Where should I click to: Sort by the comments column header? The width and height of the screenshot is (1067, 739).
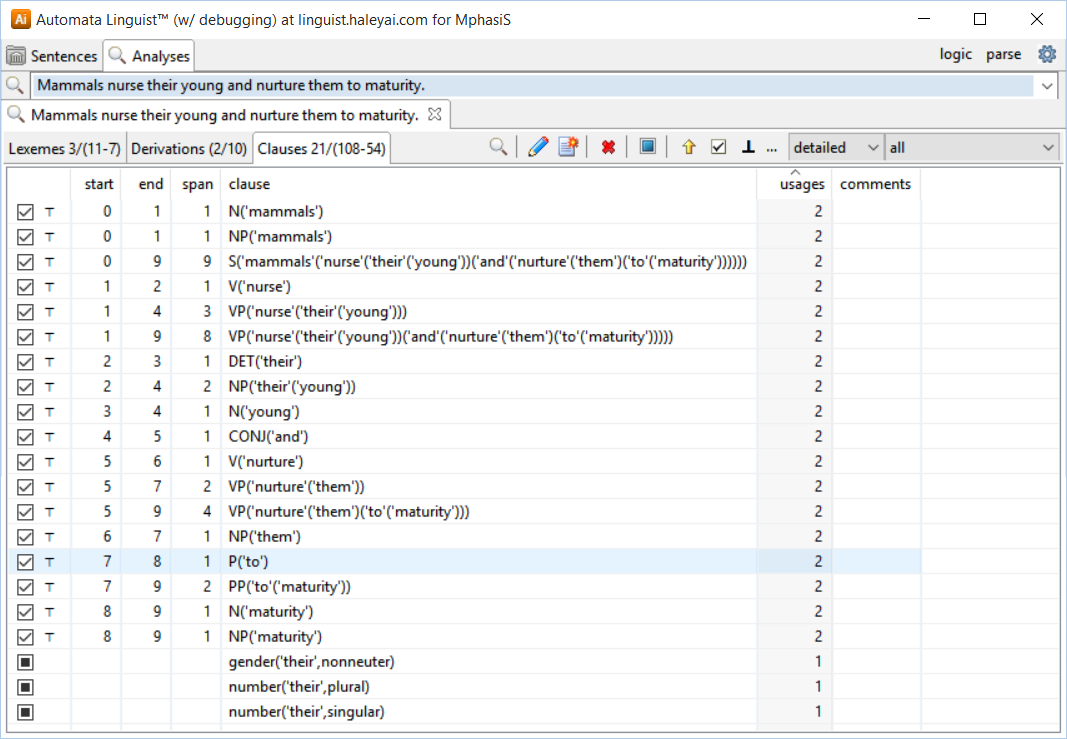point(875,184)
